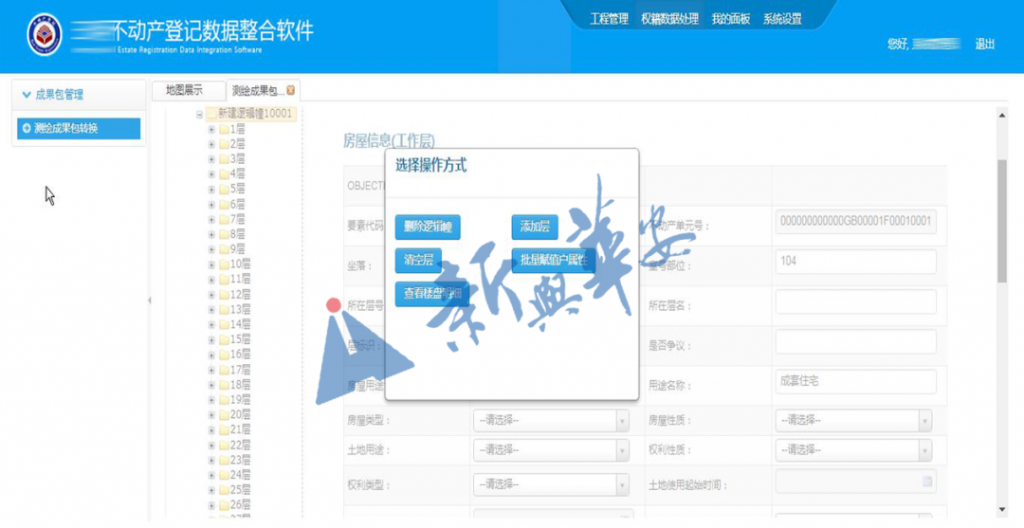Click the software logo emblem
Image resolution: width=1024 pixels, height=528 pixels.
pos(44,35)
